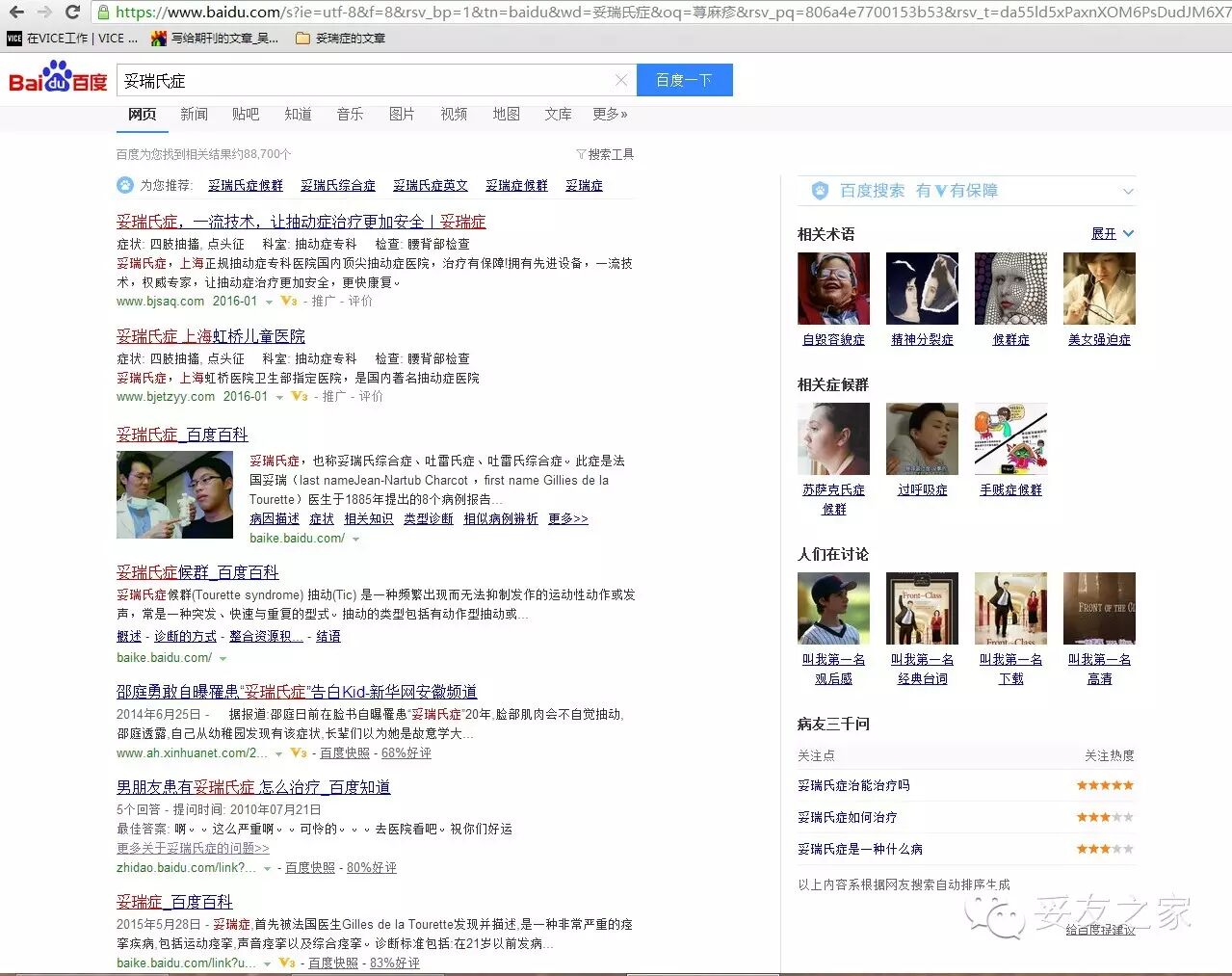Image resolution: width=1232 pixels, height=976 pixels.
Task: Click the 美女强迫症 thumbnail
Action: [1100, 288]
